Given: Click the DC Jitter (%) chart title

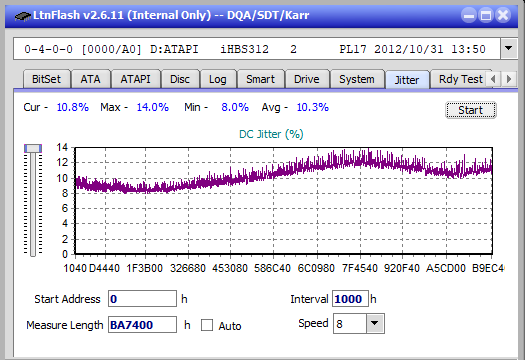Looking at the screenshot, I should pos(271,134).
